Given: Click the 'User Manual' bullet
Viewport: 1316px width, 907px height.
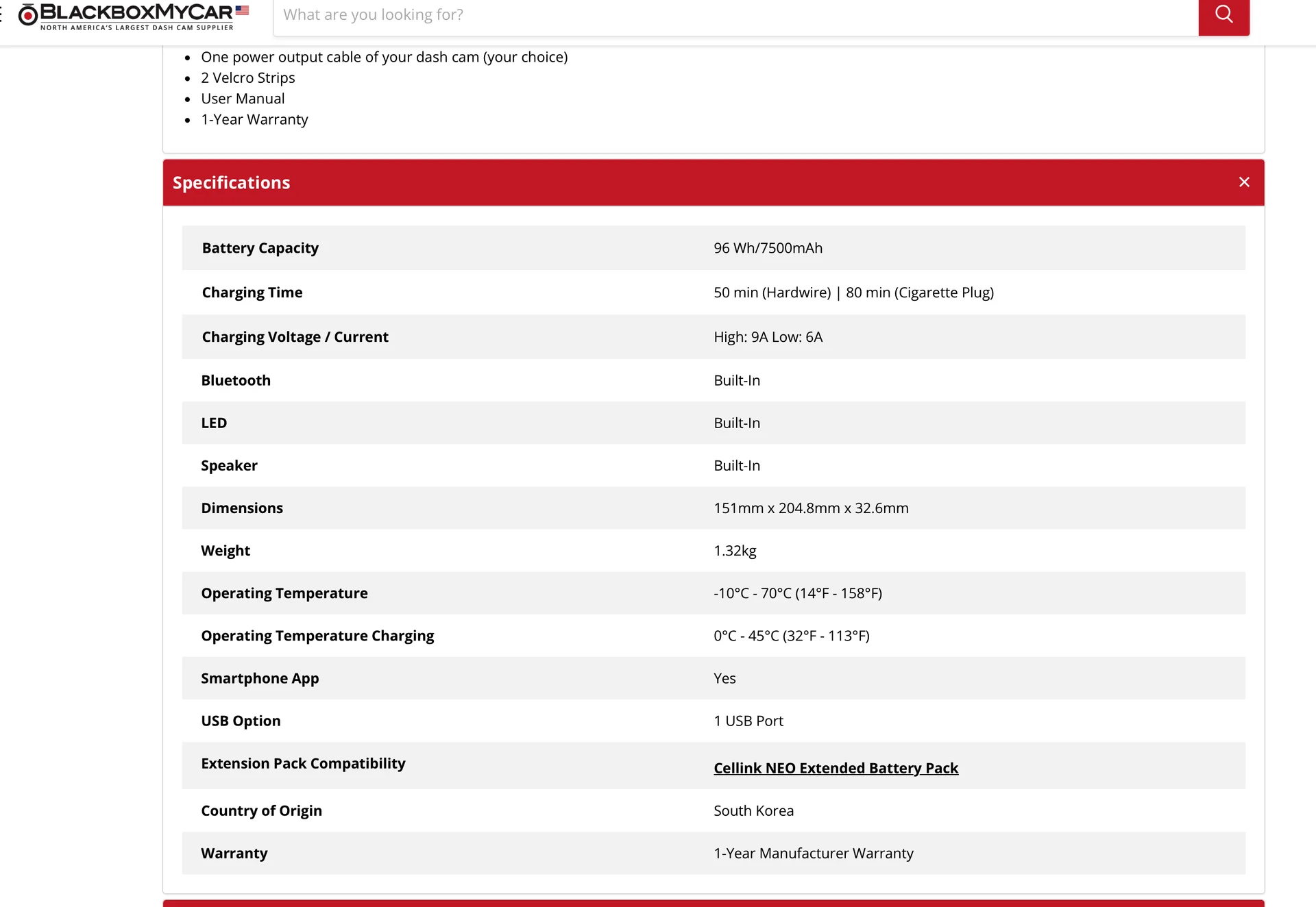Looking at the screenshot, I should pos(243,99).
